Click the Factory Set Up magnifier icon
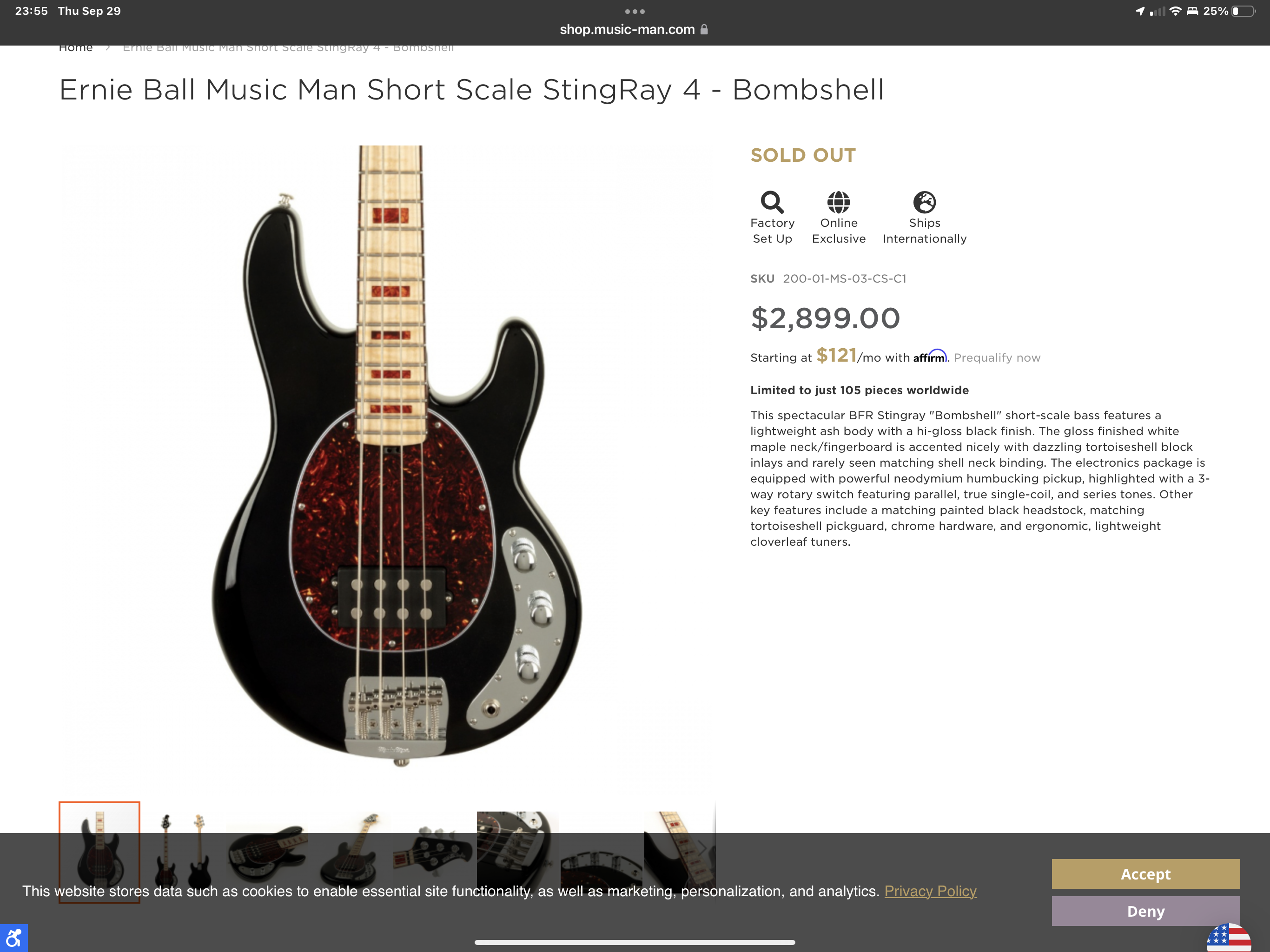 772,202
